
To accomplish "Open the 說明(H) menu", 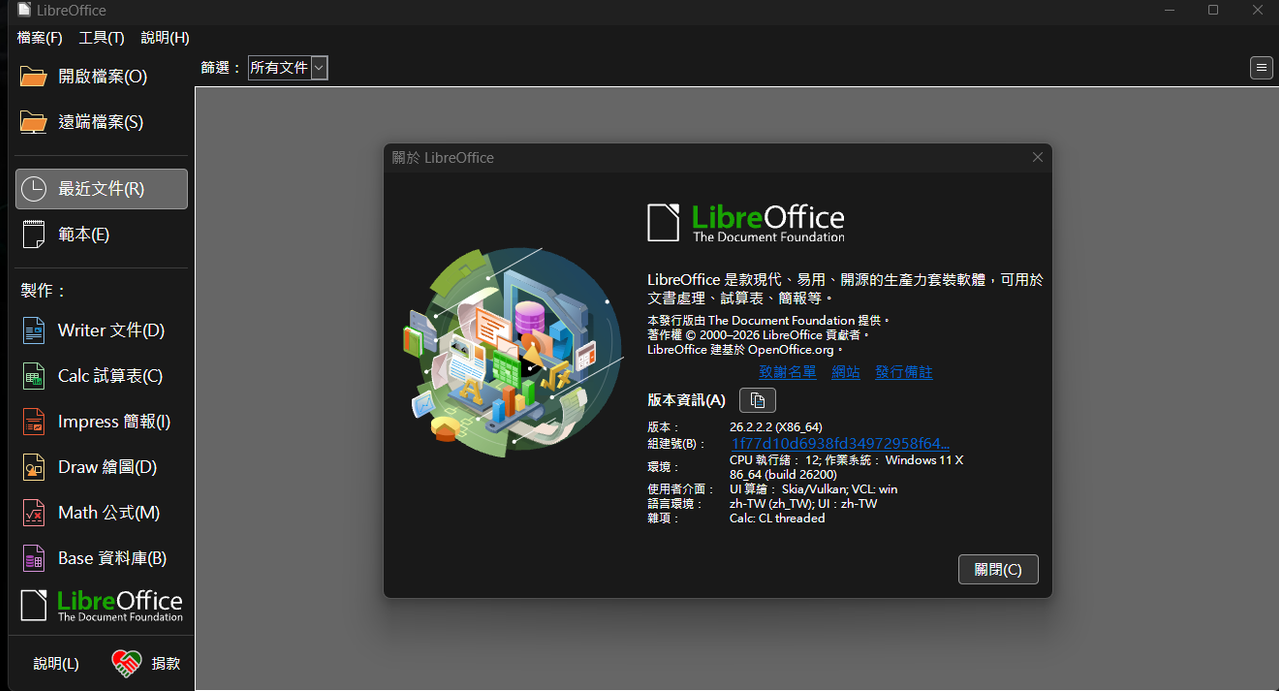I will click(165, 38).
